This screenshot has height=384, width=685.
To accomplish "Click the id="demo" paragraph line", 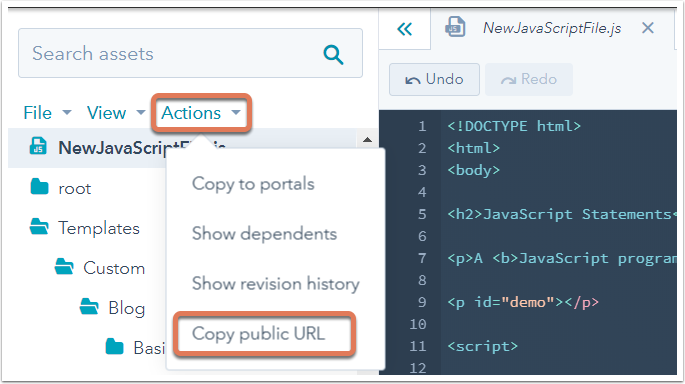I will click(x=523, y=302).
